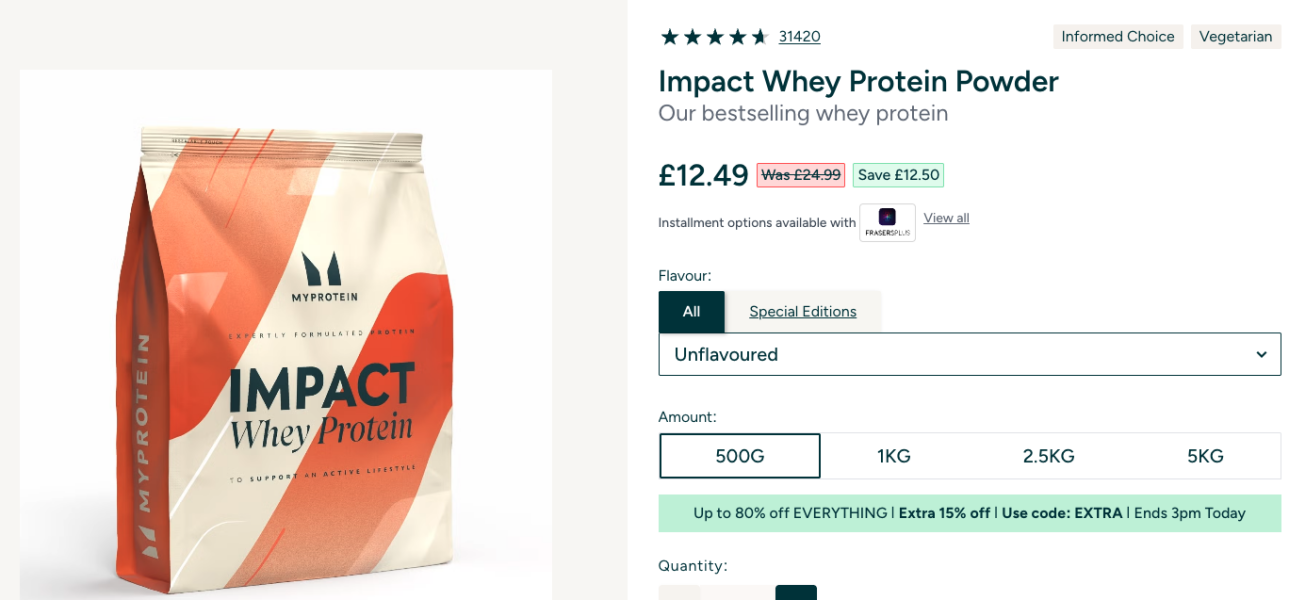Pick the 2.5KG amount option
The image size is (1289, 600).
1048,456
